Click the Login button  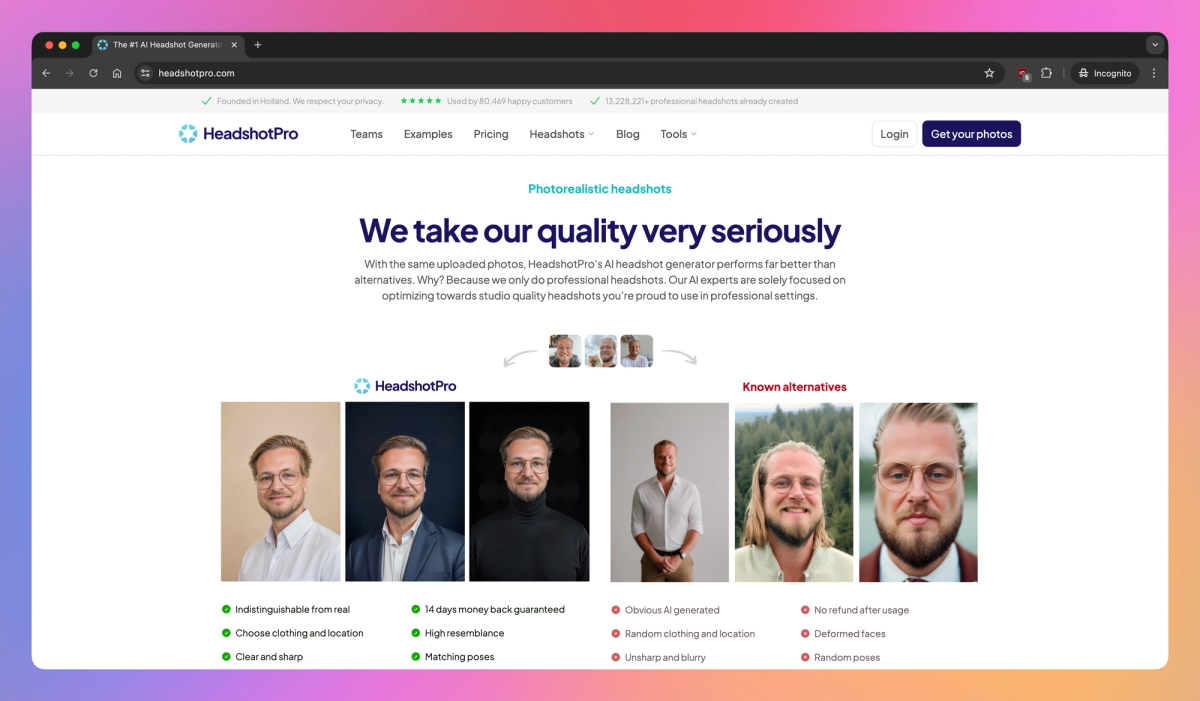894,134
